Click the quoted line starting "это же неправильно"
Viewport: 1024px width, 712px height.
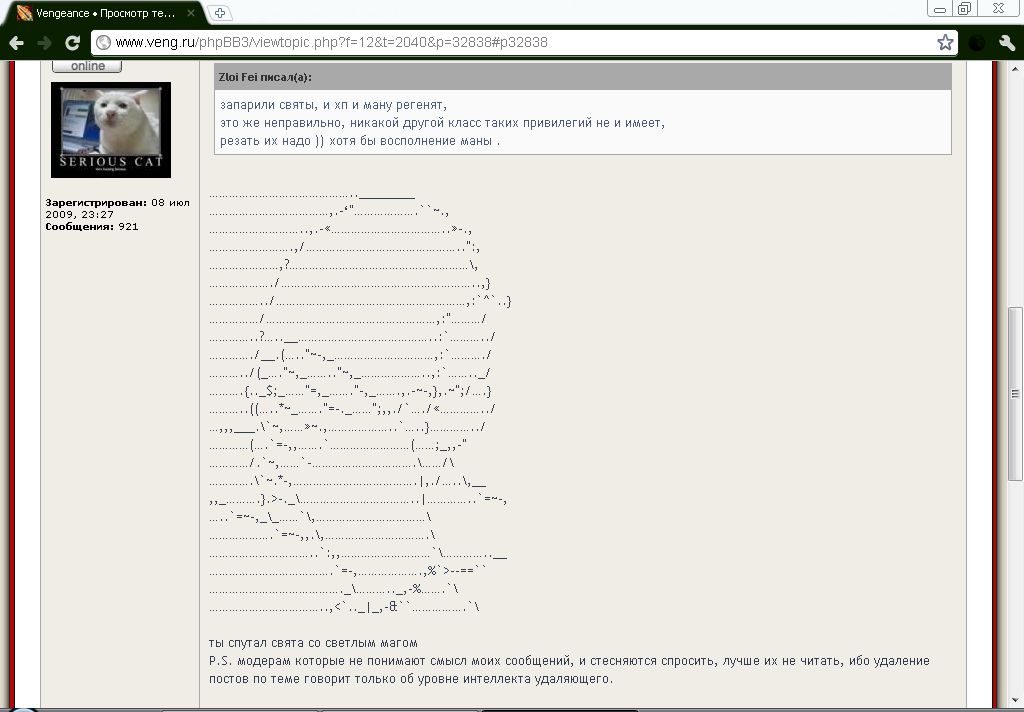pos(442,123)
